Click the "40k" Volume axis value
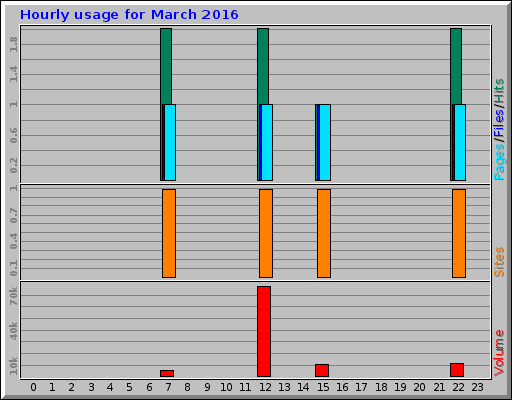This screenshot has width=512, height=400. (x=13, y=331)
